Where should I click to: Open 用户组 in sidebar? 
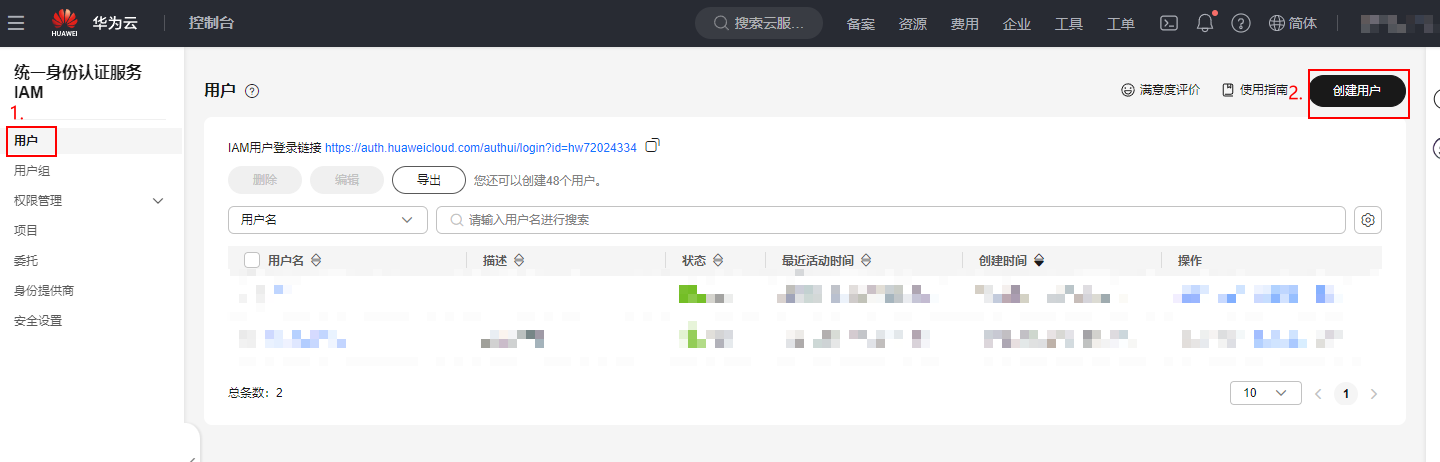32,171
